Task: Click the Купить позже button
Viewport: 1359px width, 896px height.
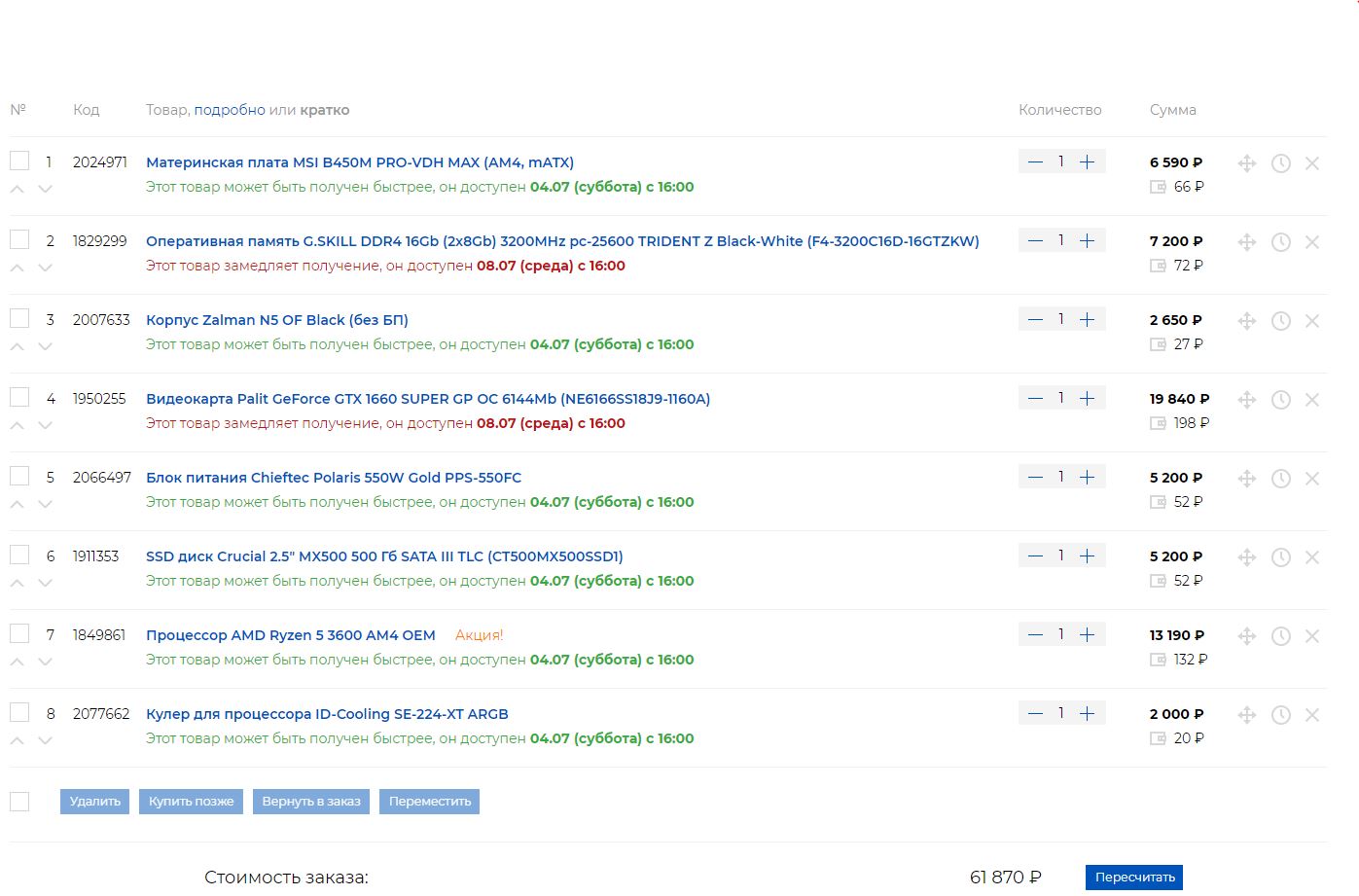Action: pyautogui.click(x=192, y=802)
